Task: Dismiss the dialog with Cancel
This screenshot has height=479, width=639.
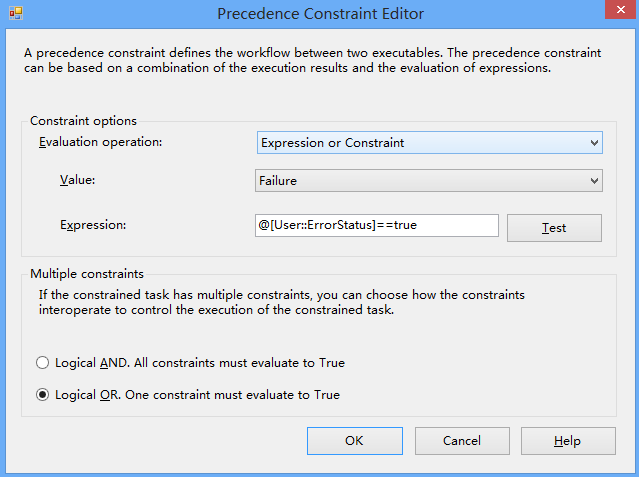Action: coord(462,441)
